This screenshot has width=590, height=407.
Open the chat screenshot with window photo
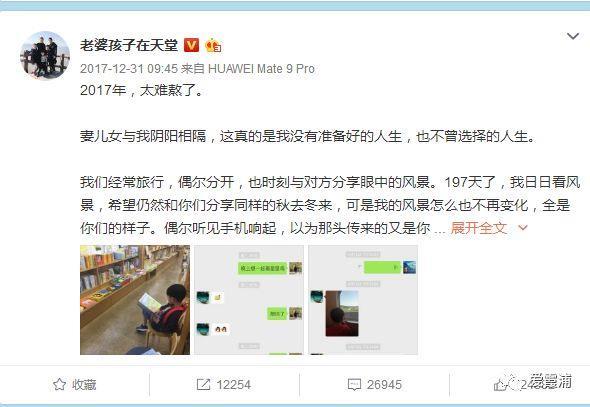pyautogui.click(x=363, y=300)
